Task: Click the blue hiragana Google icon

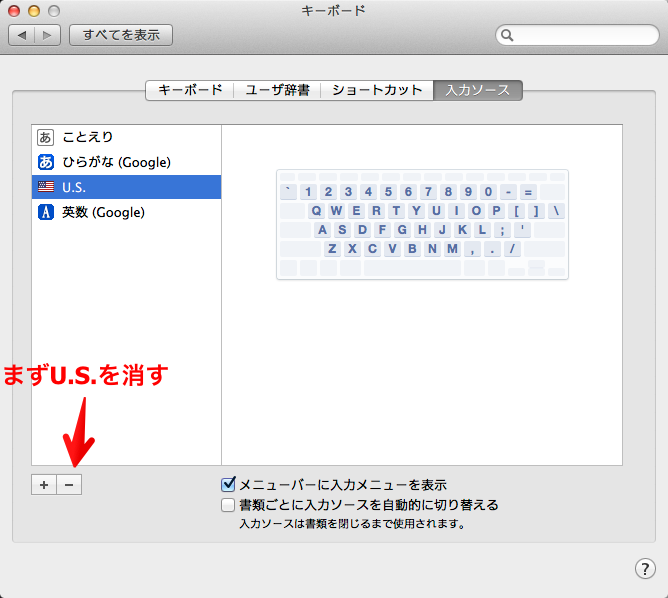Action: pyautogui.click(x=46, y=162)
